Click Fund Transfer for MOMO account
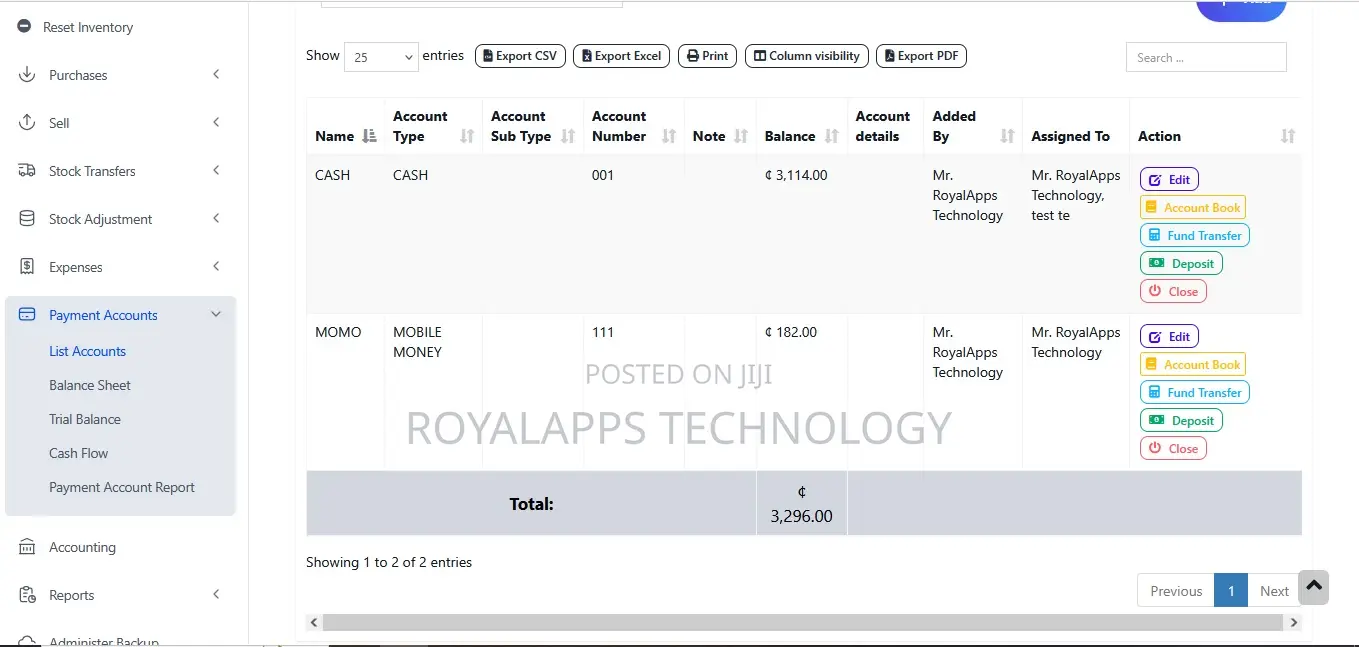 (1195, 393)
